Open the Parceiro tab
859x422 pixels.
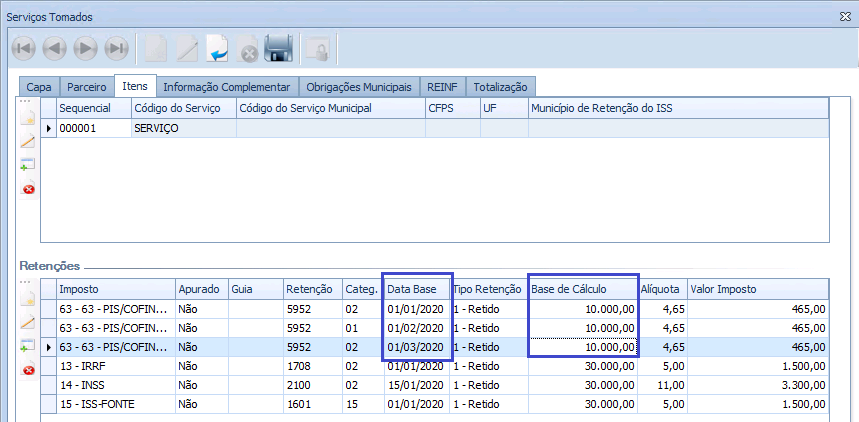pos(87,87)
